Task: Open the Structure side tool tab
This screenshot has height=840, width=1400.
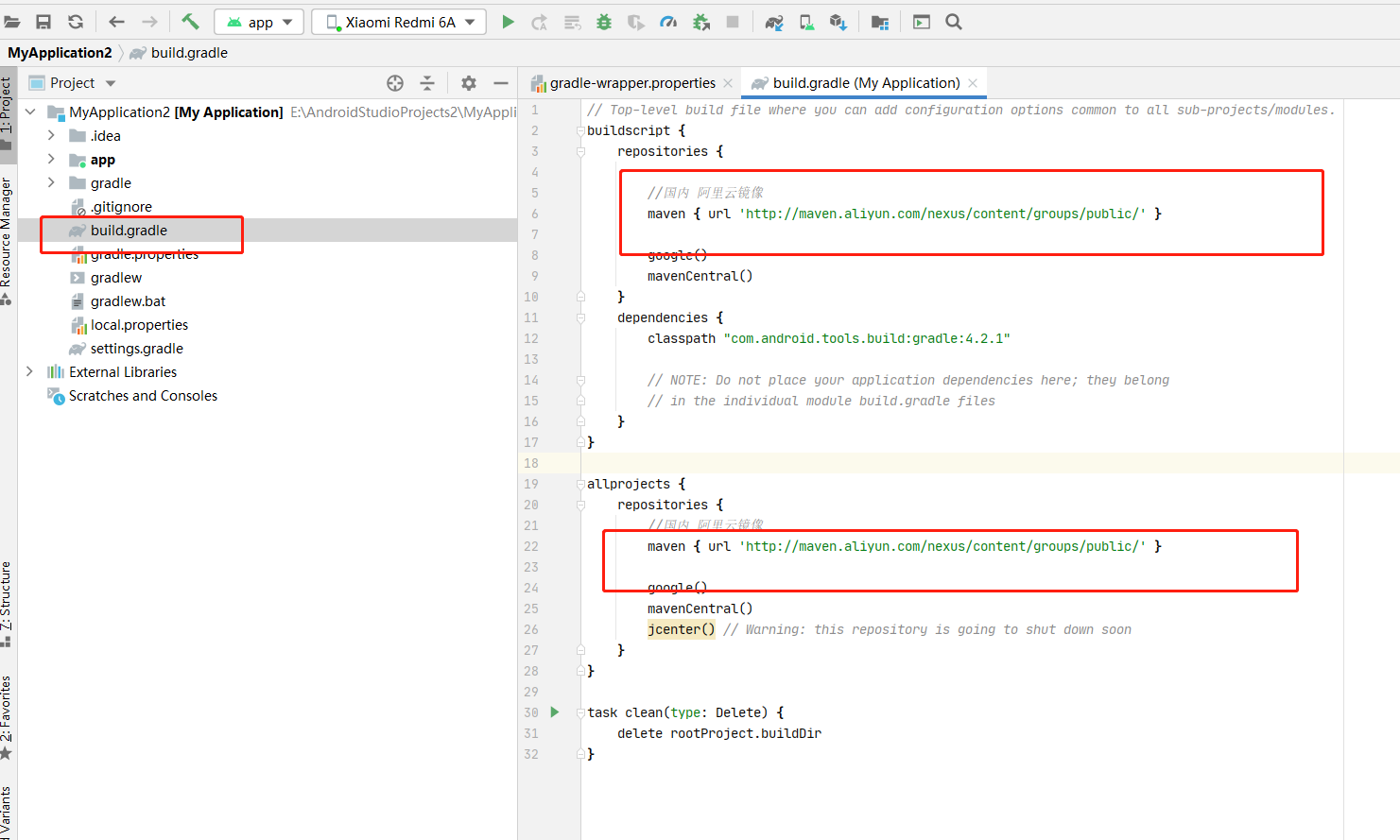Action: [8, 603]
